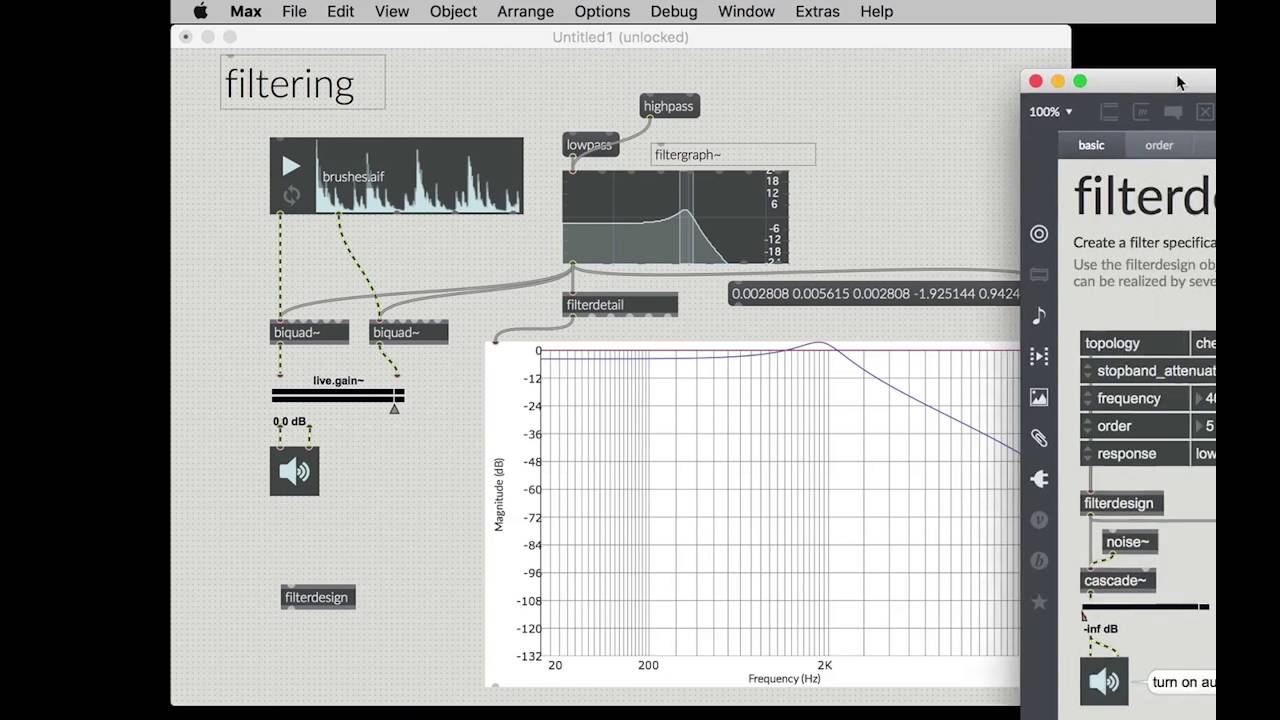Adjust the gain slider below cascade~ in help window

click(1146, 606)
